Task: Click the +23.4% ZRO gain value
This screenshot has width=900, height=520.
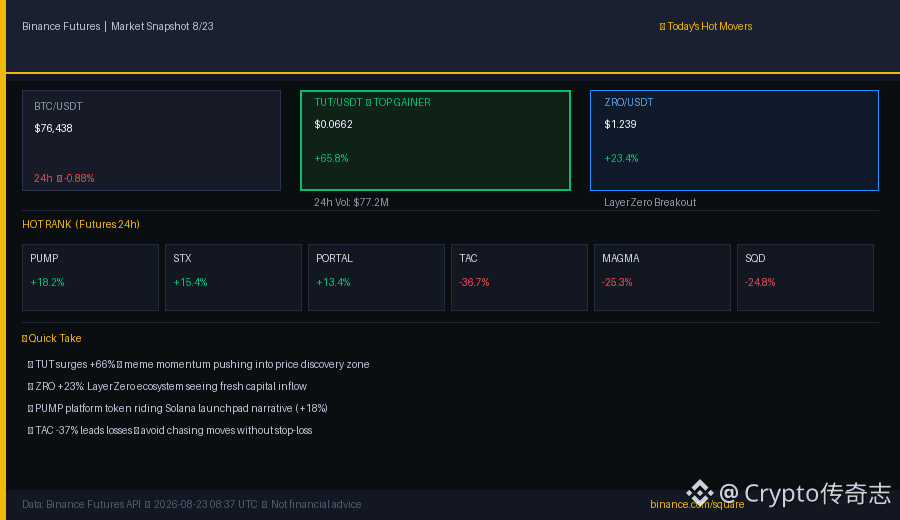Action: 621,158
